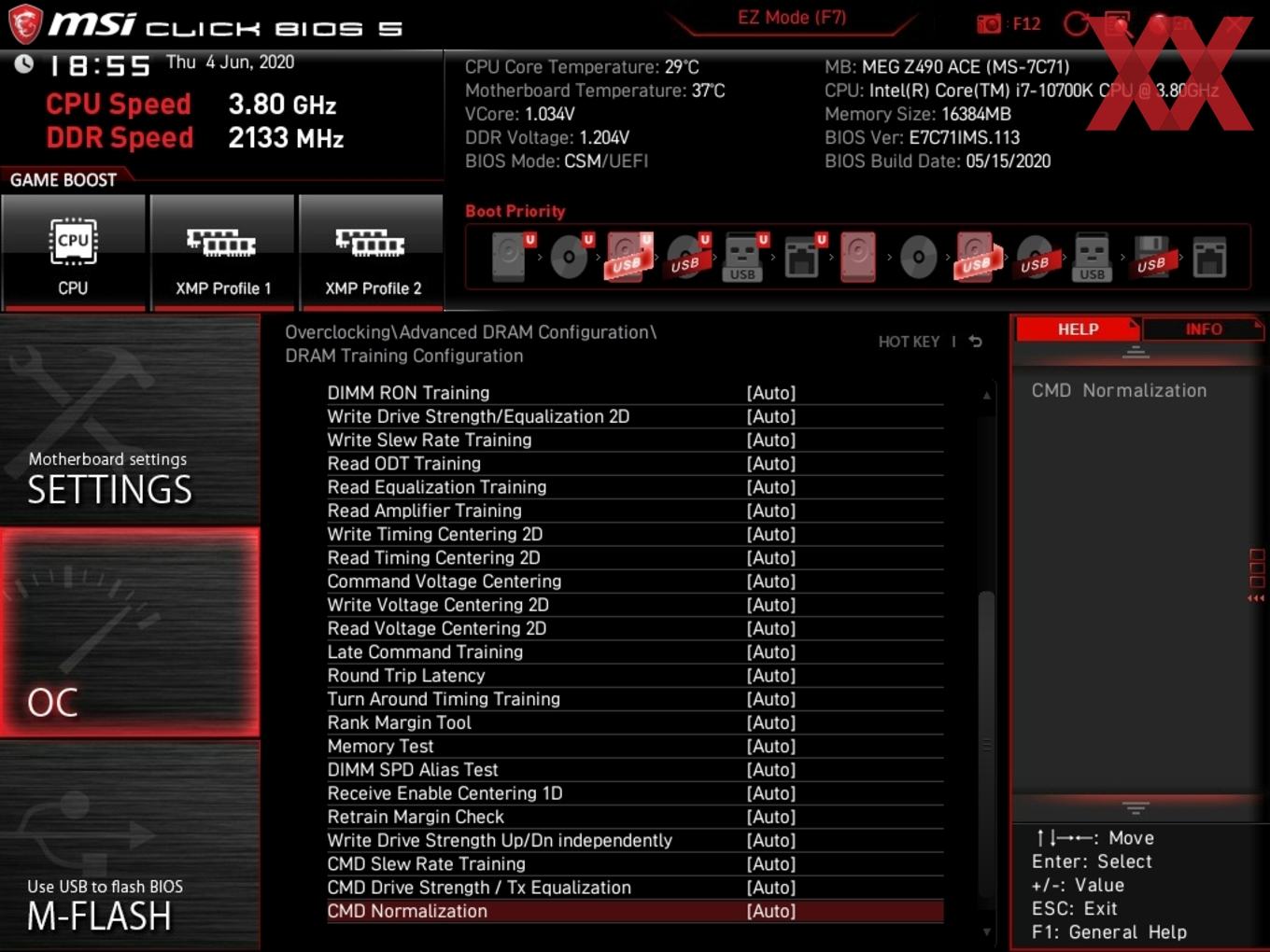Select the highlighted UEFI USB hard disk boot icon
Screen dimensions: 1270x952
pyautogui.click(x=628, y=257)
